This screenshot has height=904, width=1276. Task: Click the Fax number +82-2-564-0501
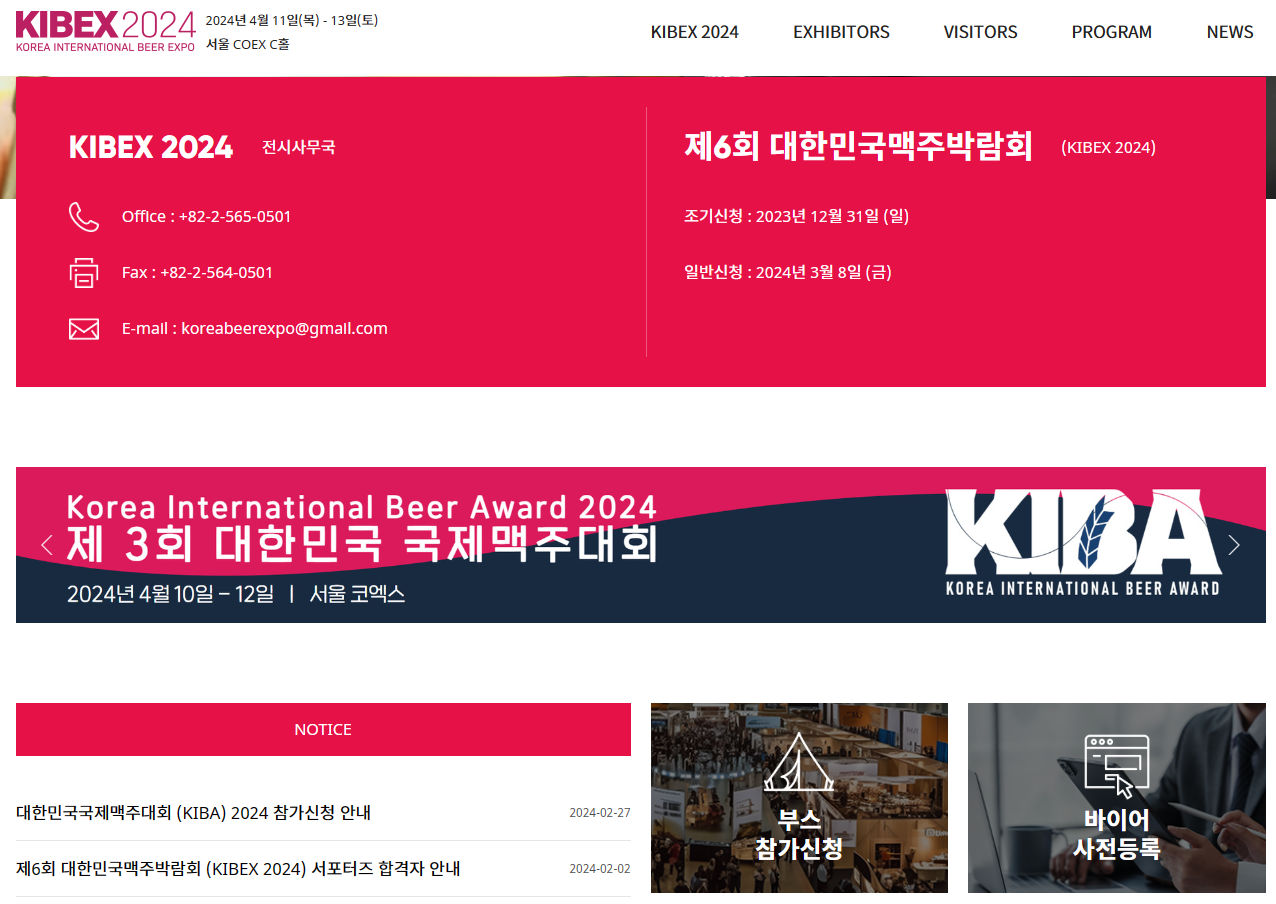tap(216, 272)
